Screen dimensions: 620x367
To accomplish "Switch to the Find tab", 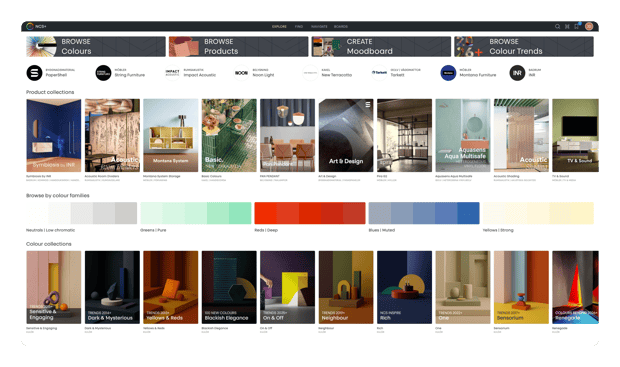I will pos(299,26).
